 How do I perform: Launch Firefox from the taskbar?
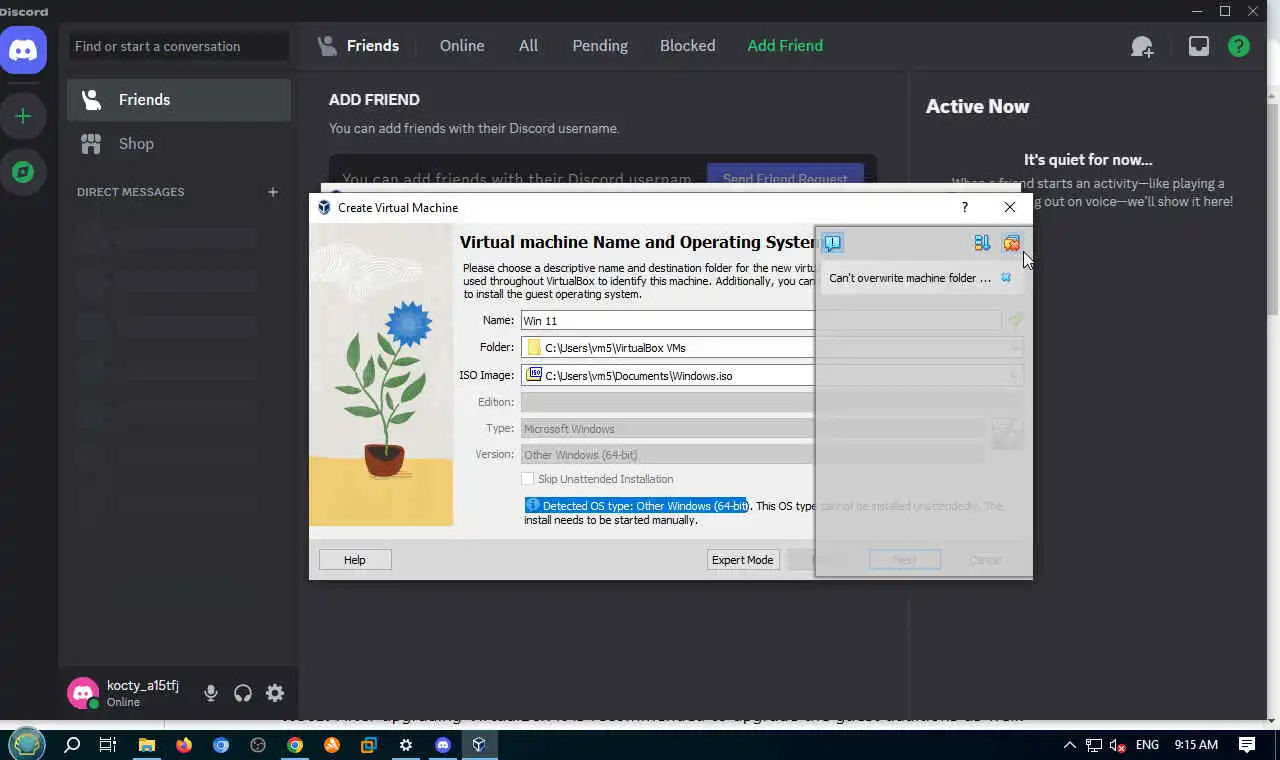pos(184,745)
